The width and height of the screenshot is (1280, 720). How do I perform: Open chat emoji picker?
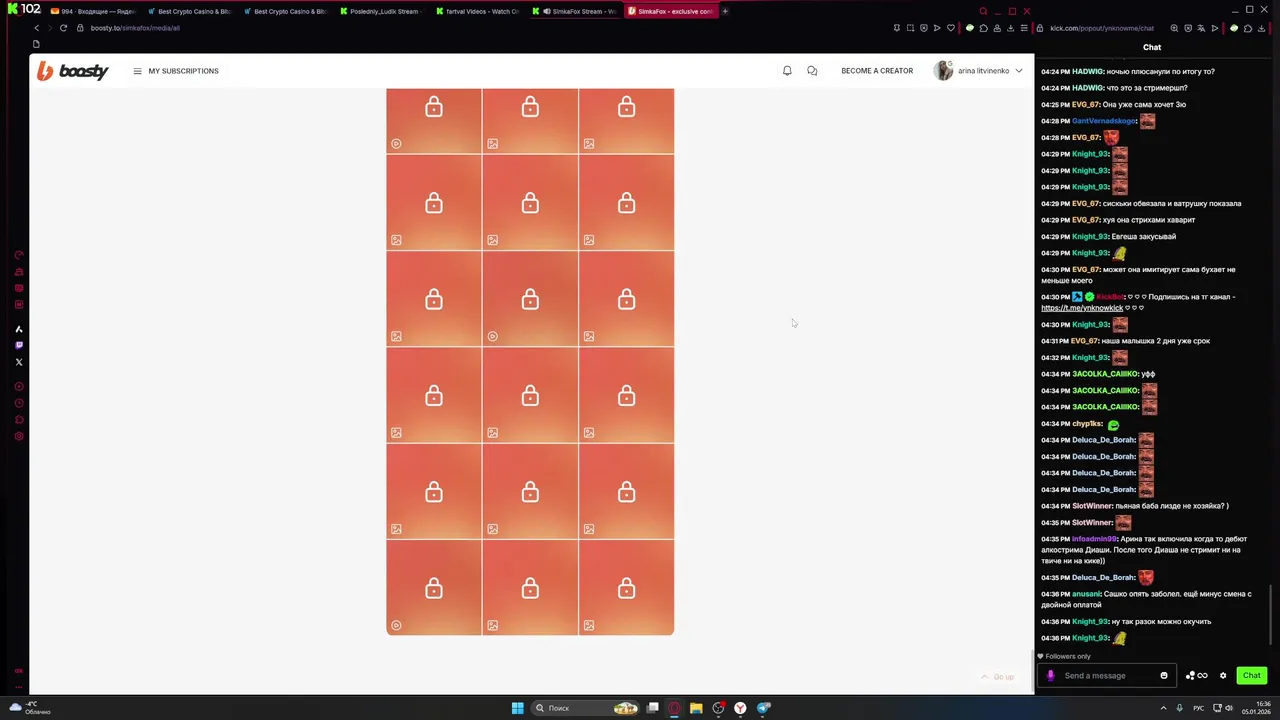tap(1164, 676)
